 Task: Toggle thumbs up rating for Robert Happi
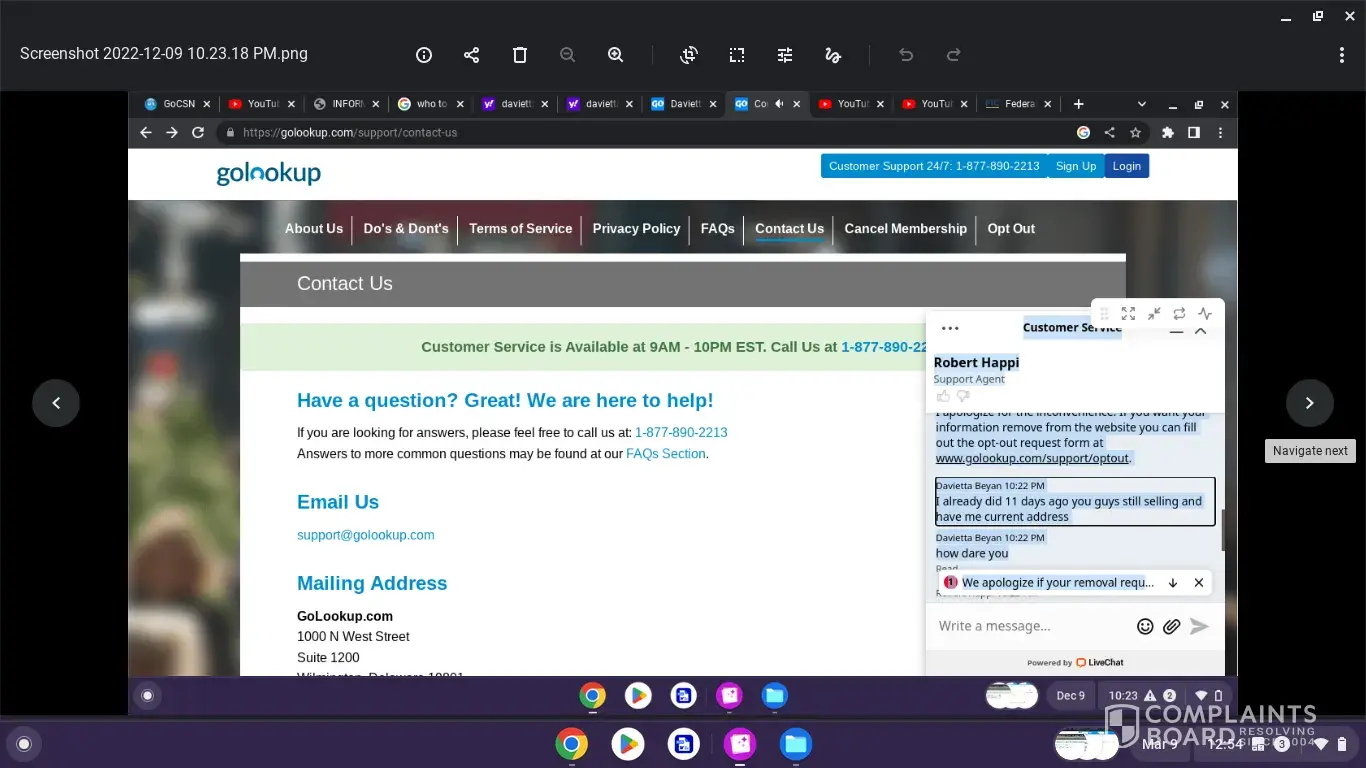pos(943,397)
